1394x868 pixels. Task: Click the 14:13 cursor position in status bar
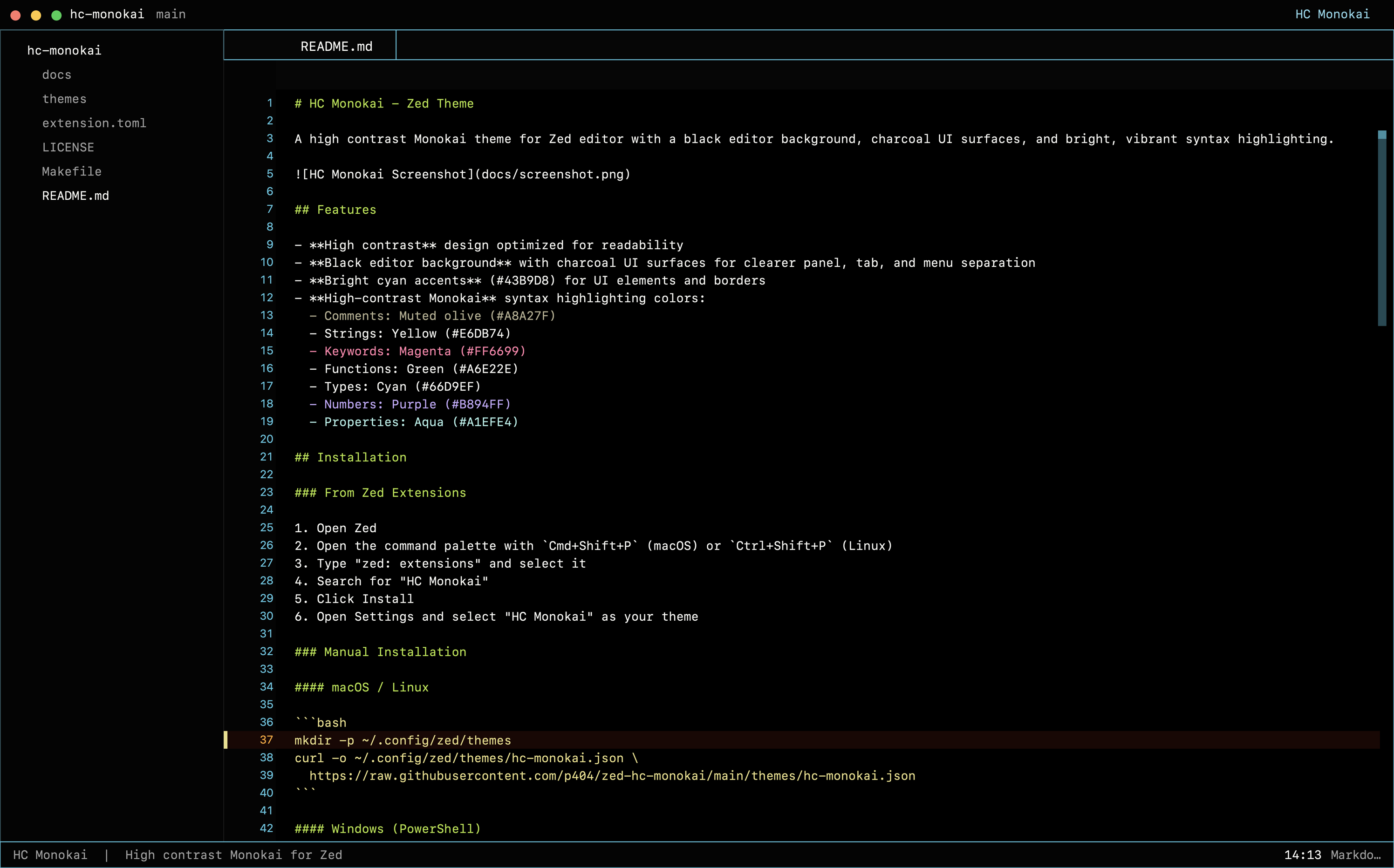coord(1302,855)
